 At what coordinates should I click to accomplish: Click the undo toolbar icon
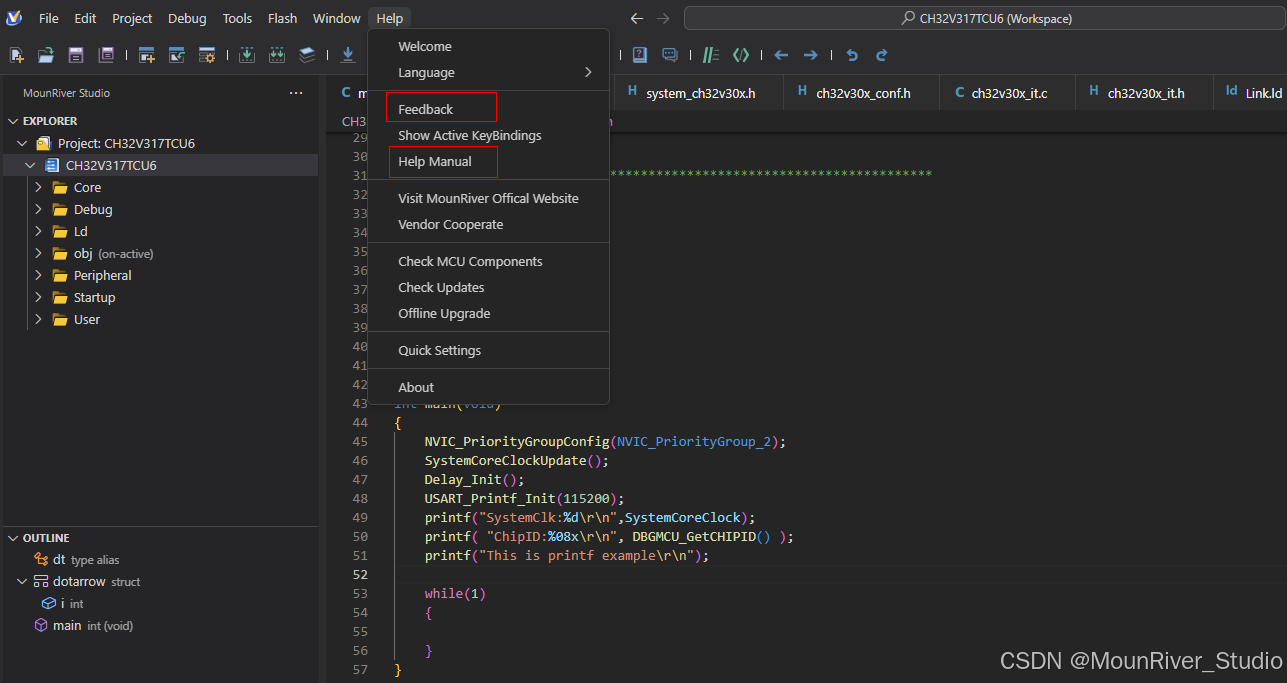coord(852,55)
